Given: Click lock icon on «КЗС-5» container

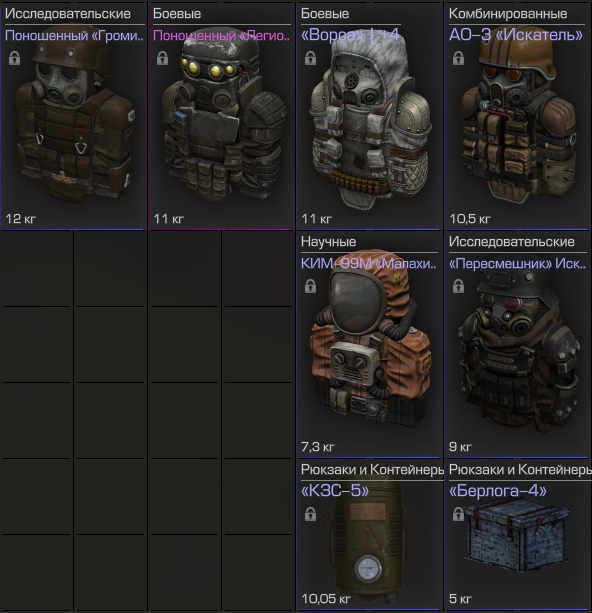Looking at the screenshot, I should (x=310, y=514).
